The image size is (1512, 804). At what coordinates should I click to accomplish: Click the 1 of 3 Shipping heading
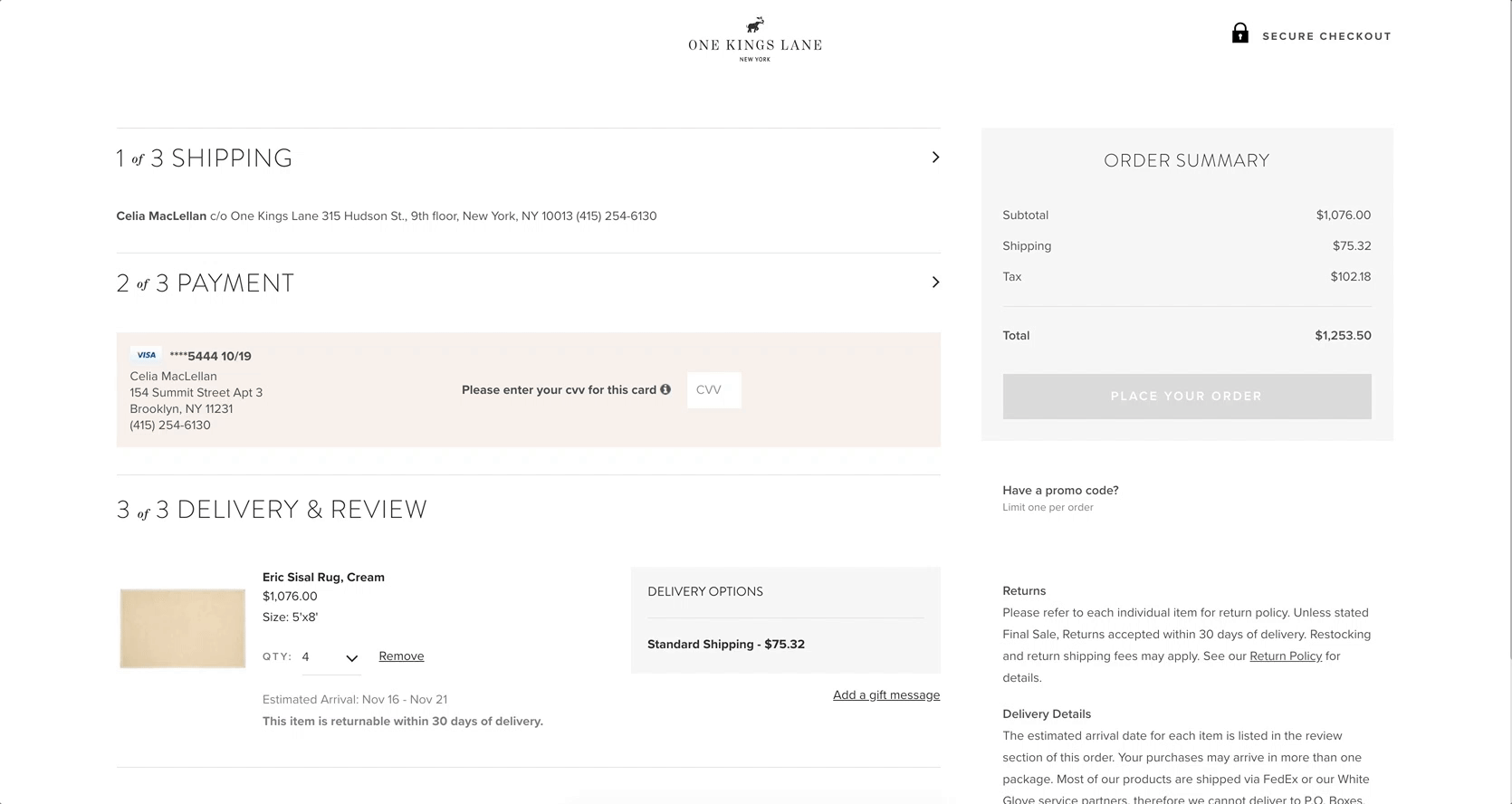[205, 158]
